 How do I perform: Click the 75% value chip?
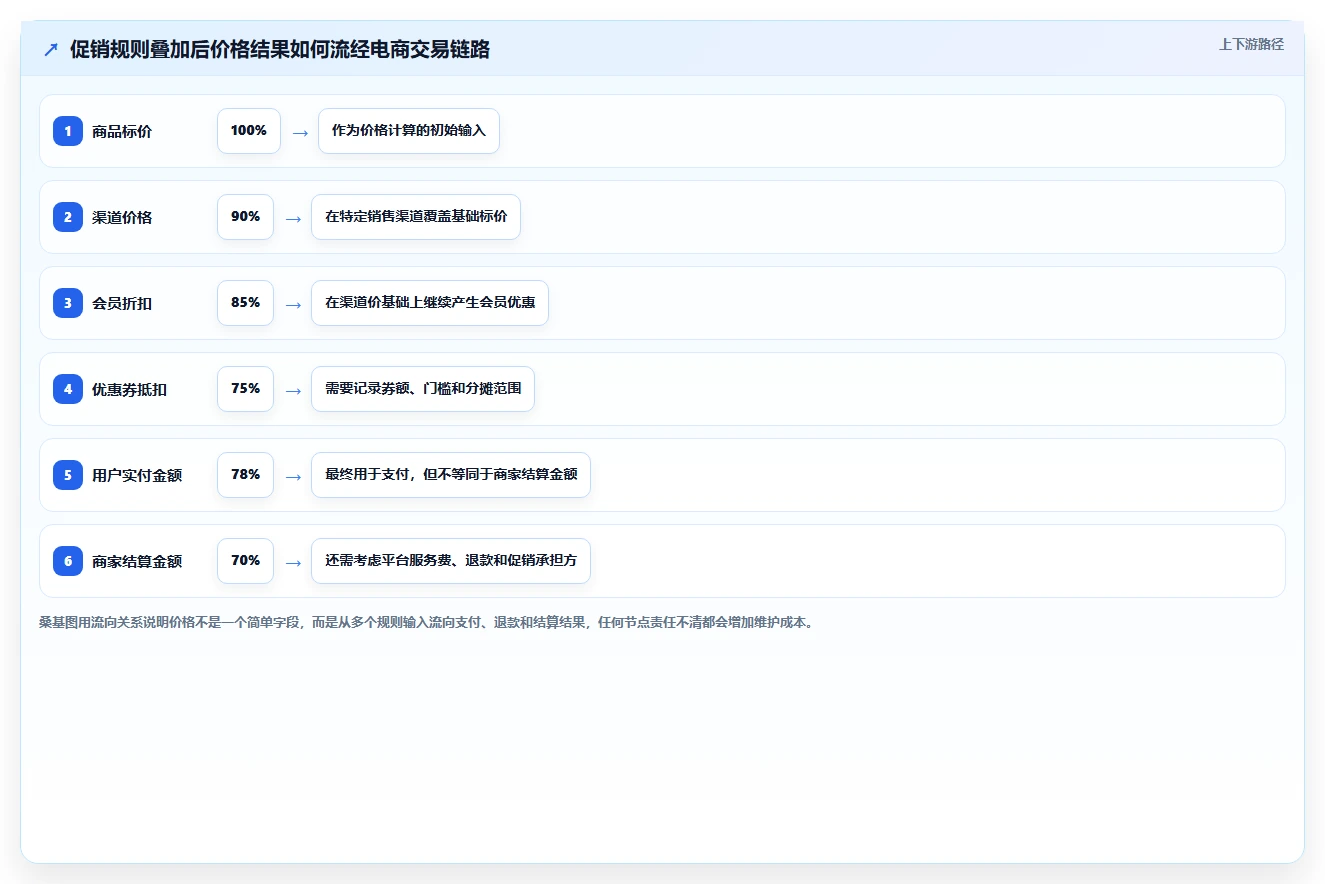[x=245, y=389]
